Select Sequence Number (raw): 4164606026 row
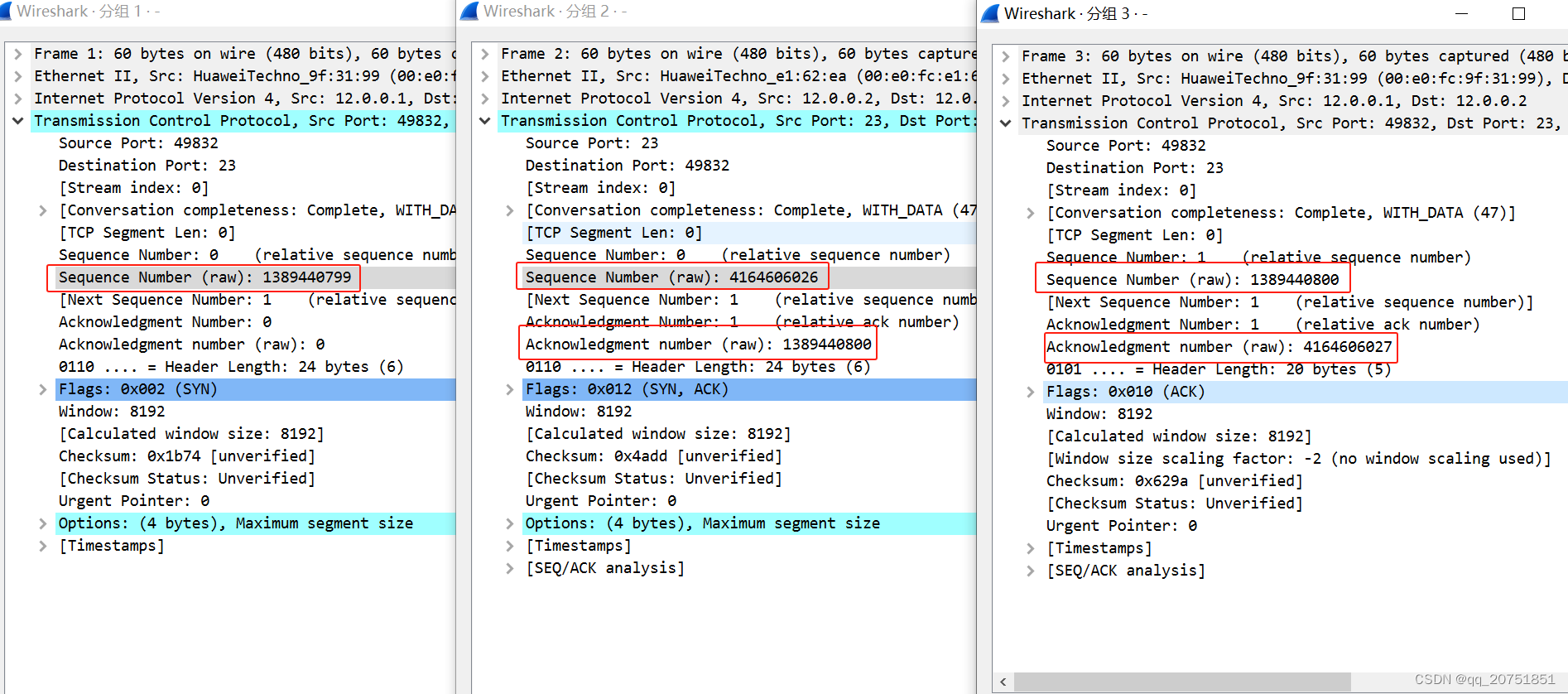The height and width of the screenshot is (694, 1568). click(671, 277)
